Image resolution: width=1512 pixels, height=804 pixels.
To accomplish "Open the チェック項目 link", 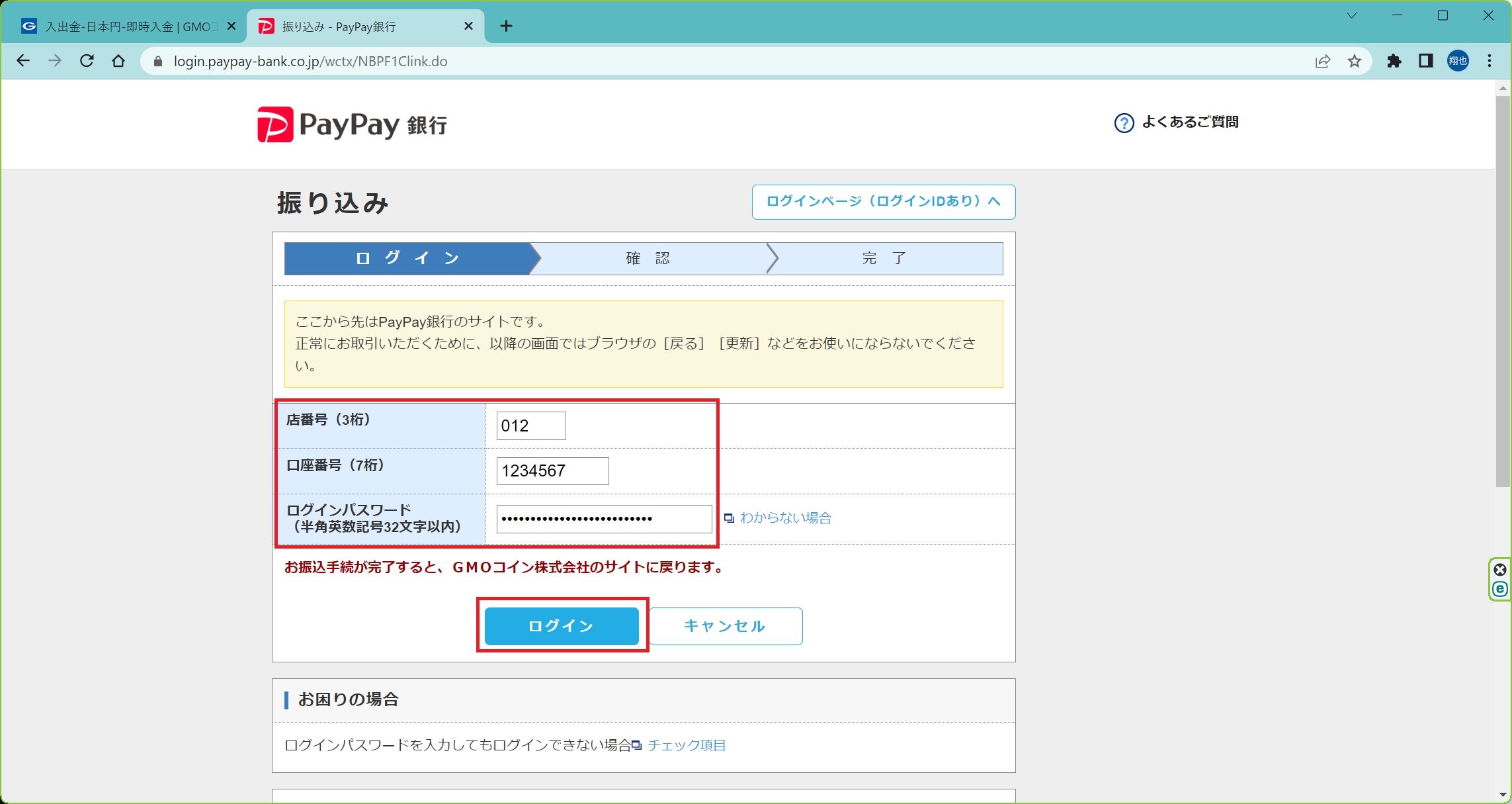I will (x=686, y=746).
